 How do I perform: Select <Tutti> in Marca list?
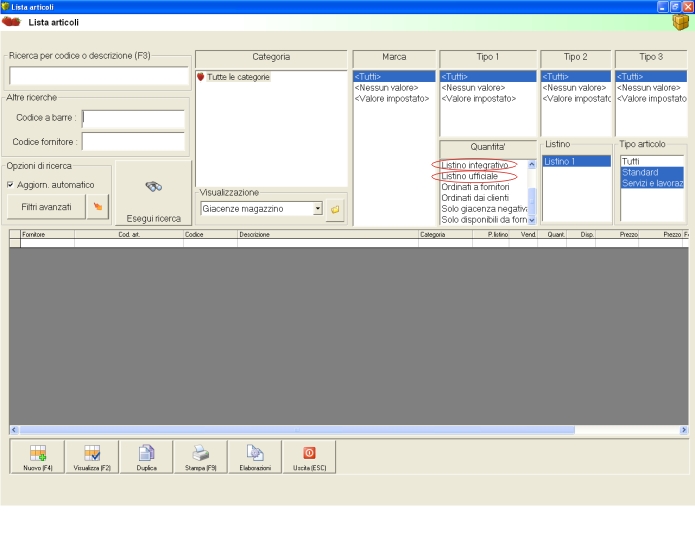394,77
